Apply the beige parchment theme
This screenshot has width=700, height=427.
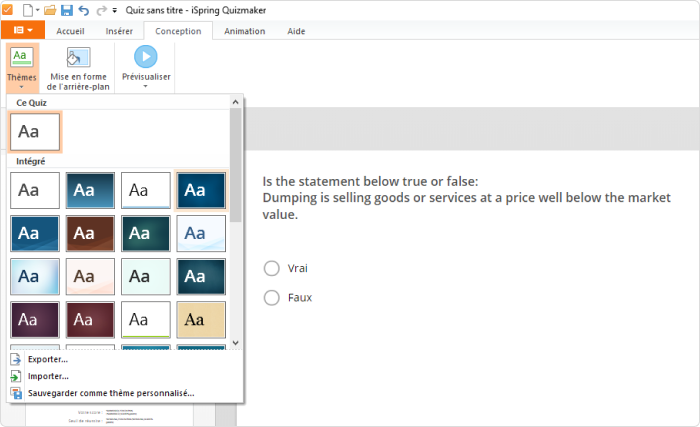(x=201, y=319)
